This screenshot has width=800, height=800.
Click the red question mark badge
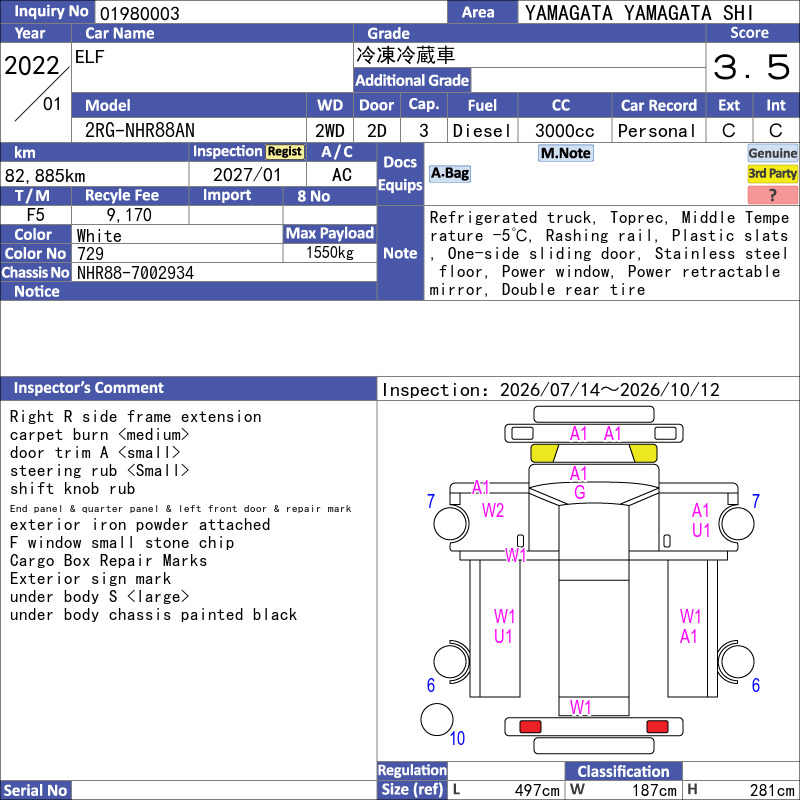(x=772, y=194)
